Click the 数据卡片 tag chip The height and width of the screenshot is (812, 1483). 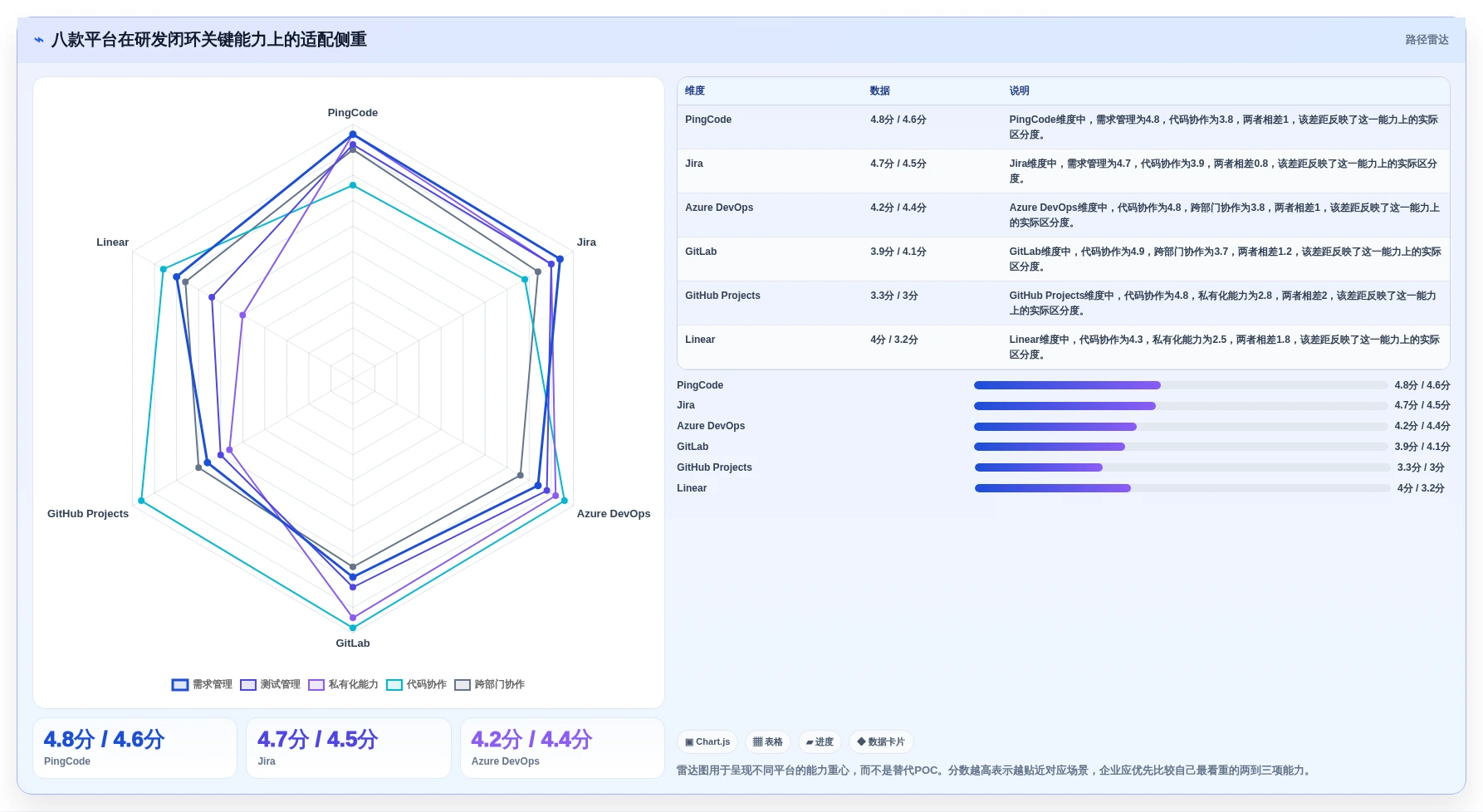pos(881,742)
